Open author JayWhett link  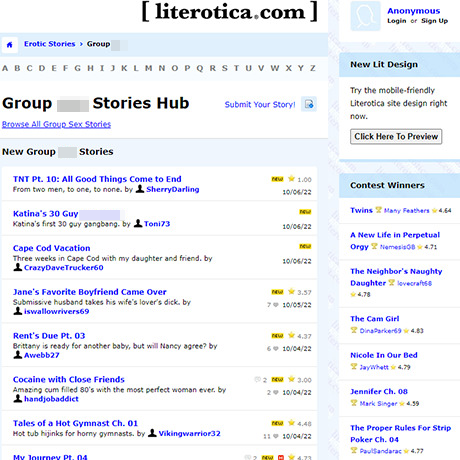tap(374, 367)
